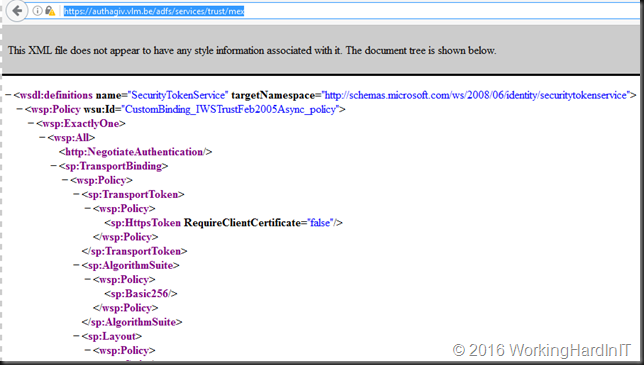The width and height of the screenshot is (644, 365).
Task: Click the targetNamespace schemas.microsoft.com URL value
Action: (x=475, y=95)
